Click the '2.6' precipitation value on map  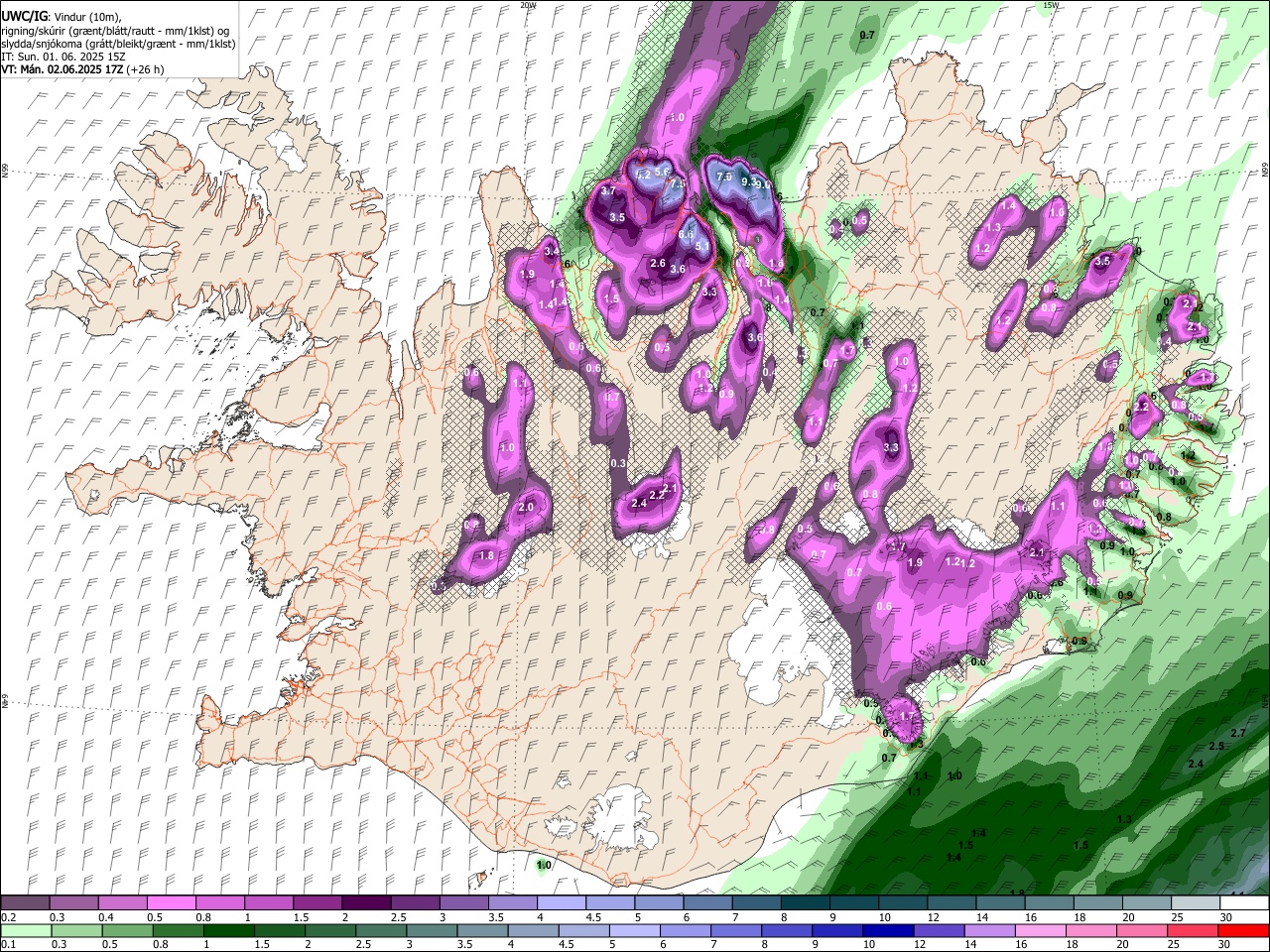[657, 263]
